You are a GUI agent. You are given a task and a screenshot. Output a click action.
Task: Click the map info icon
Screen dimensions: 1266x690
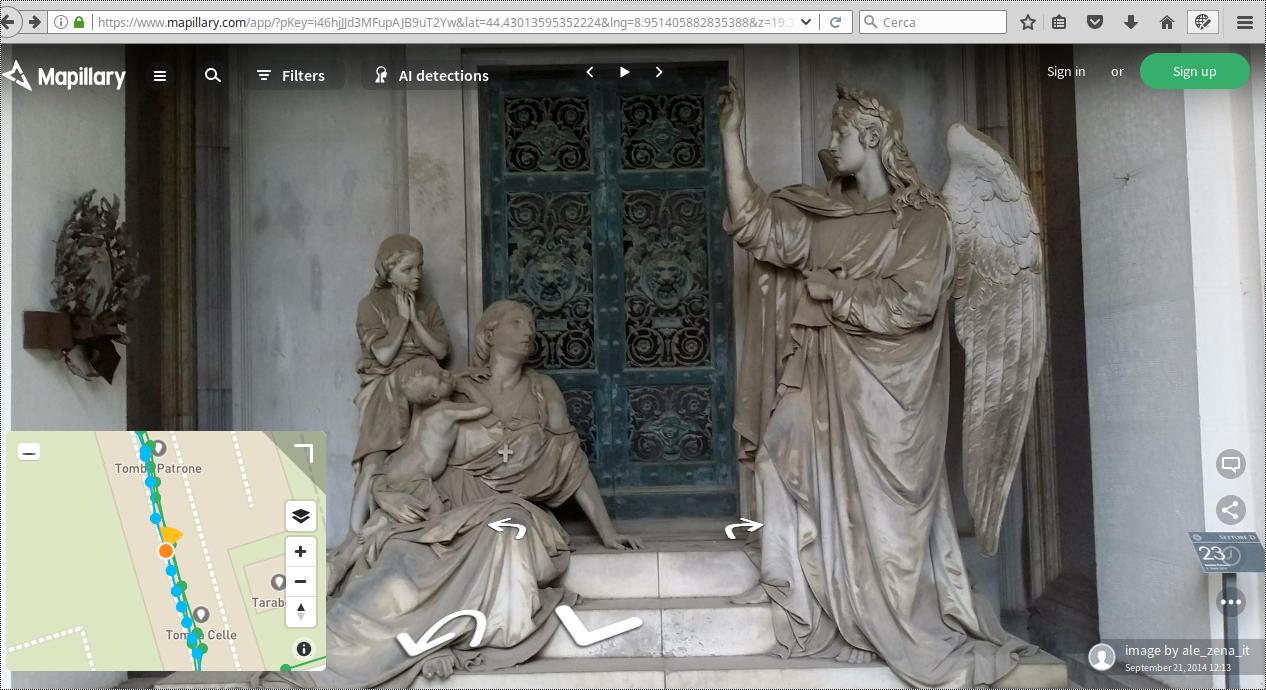(x=304, y=649)
